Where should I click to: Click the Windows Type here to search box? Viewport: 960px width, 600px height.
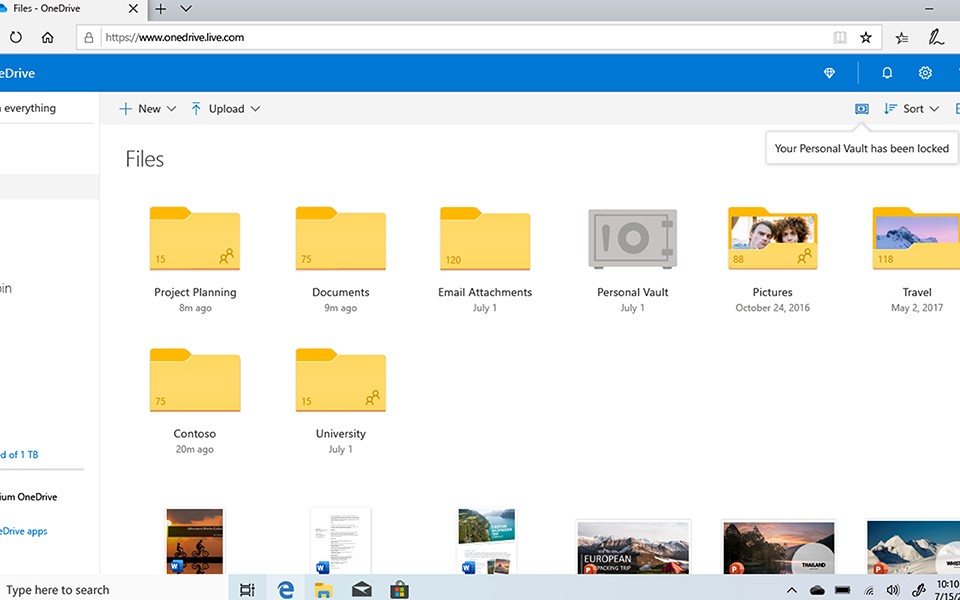(x=114, y=590)
